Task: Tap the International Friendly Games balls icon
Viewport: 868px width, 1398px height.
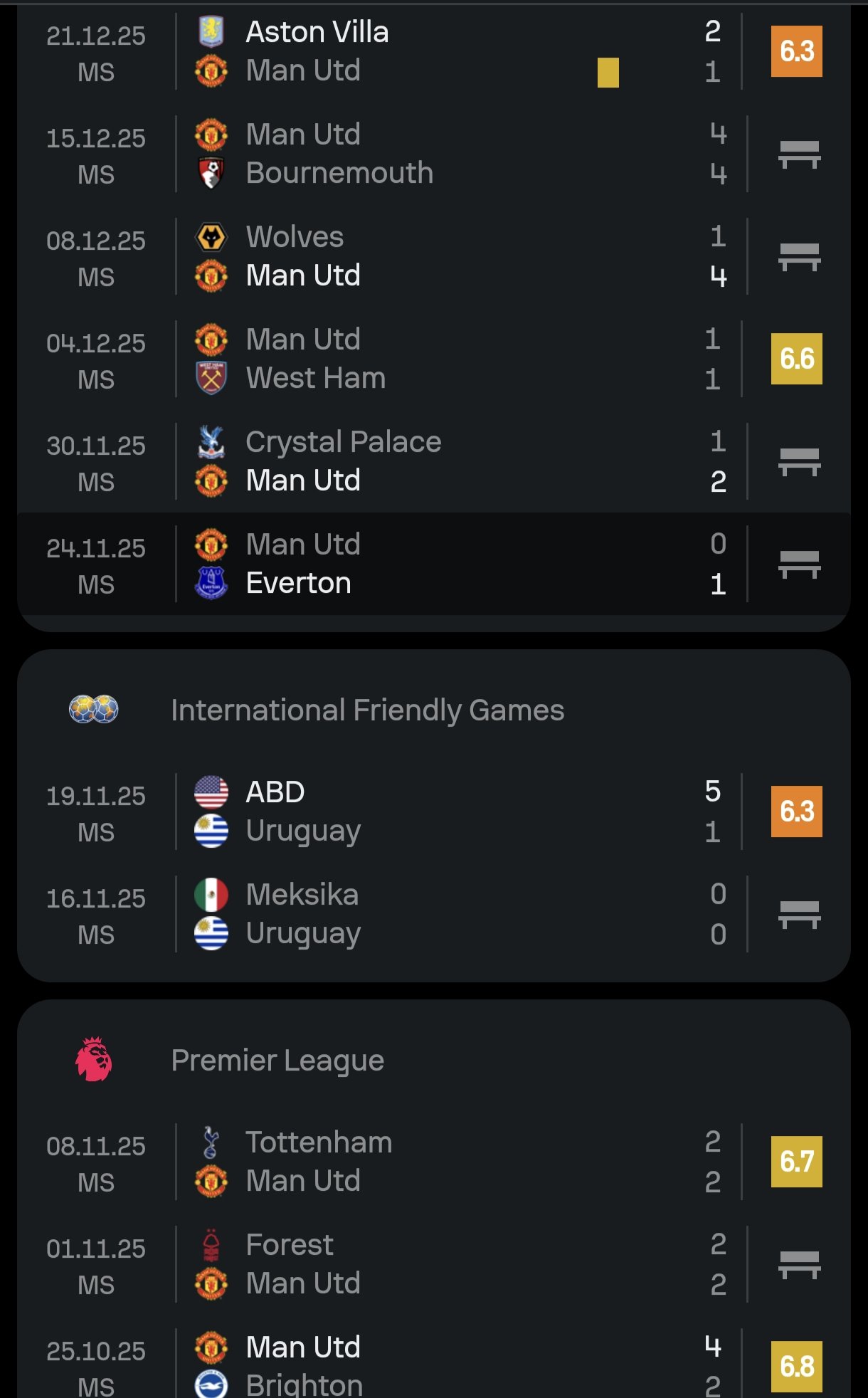Action: (94, 710)
